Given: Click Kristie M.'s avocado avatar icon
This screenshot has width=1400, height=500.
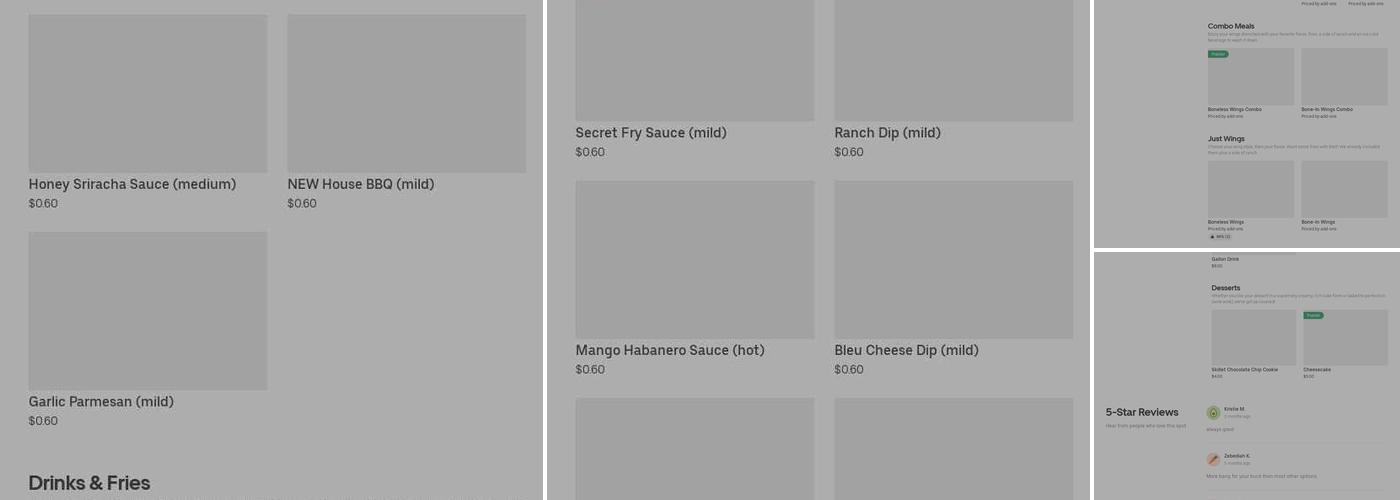Looking at the screenshot, I should click(x=1213, y=412).
